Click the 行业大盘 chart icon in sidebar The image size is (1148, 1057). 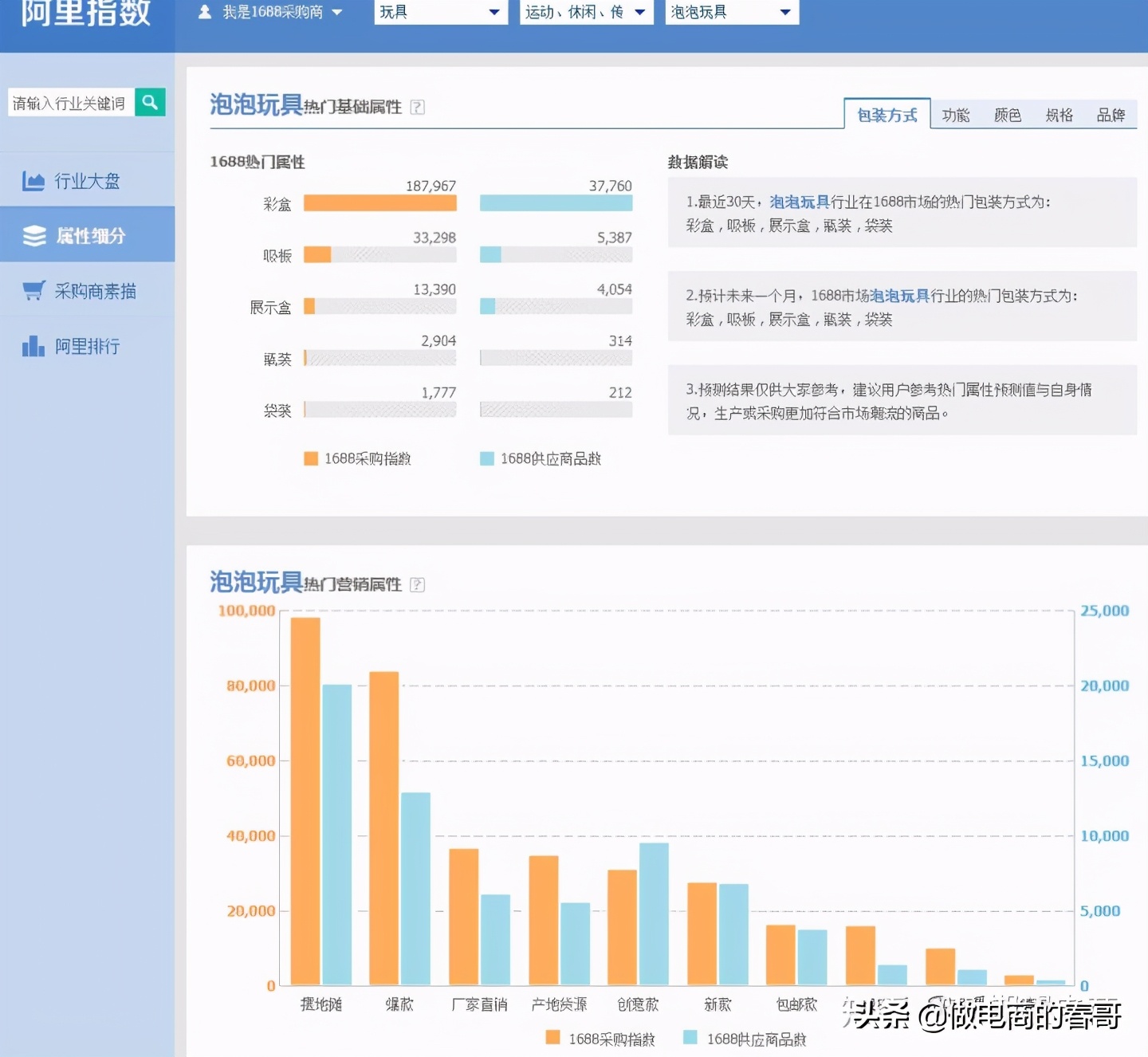pyautogui.click(x=33, y=182)
